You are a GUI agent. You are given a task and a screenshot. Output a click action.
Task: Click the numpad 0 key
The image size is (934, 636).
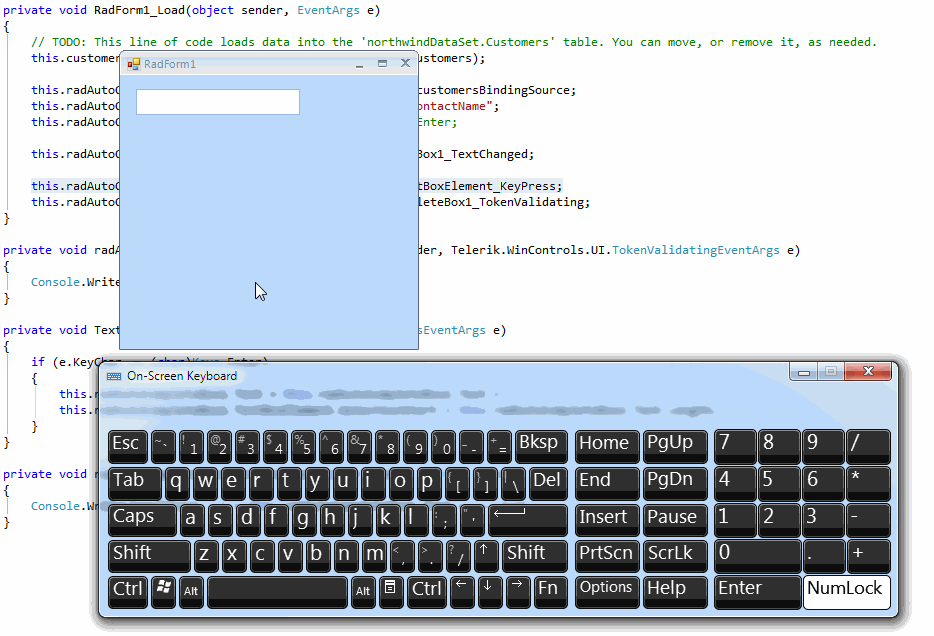pyautogui.click(x=757, y=556)
